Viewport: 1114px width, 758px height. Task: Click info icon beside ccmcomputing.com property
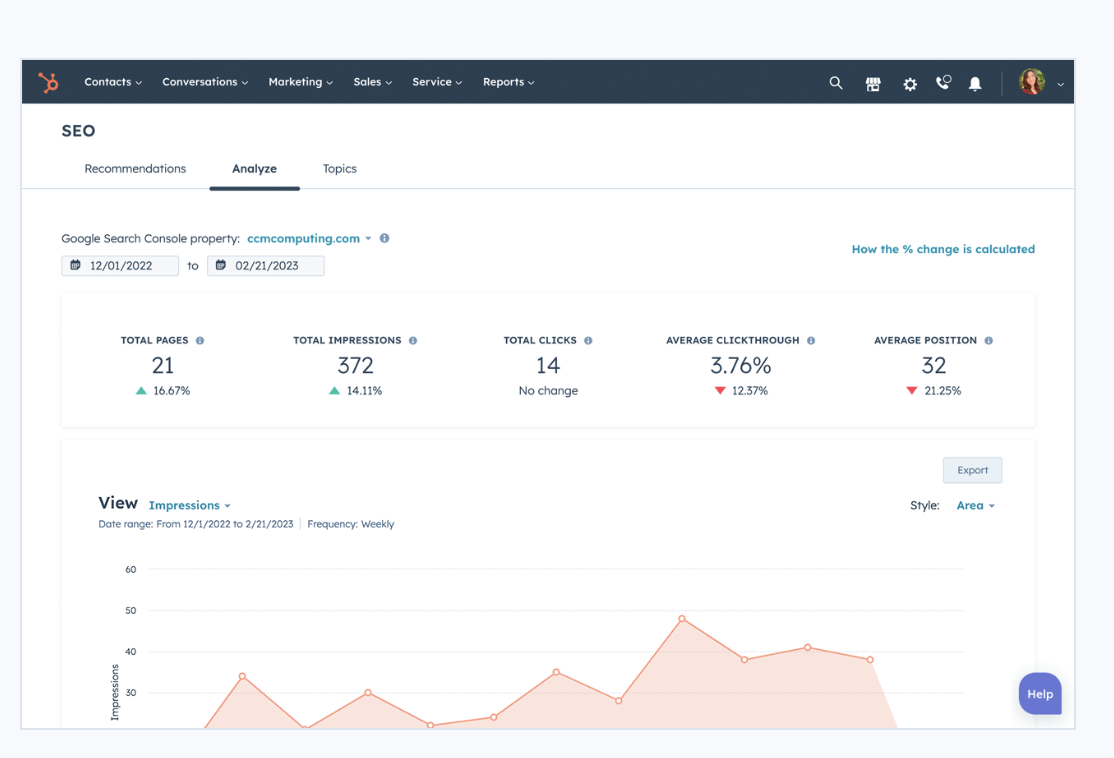pos(384,238)
